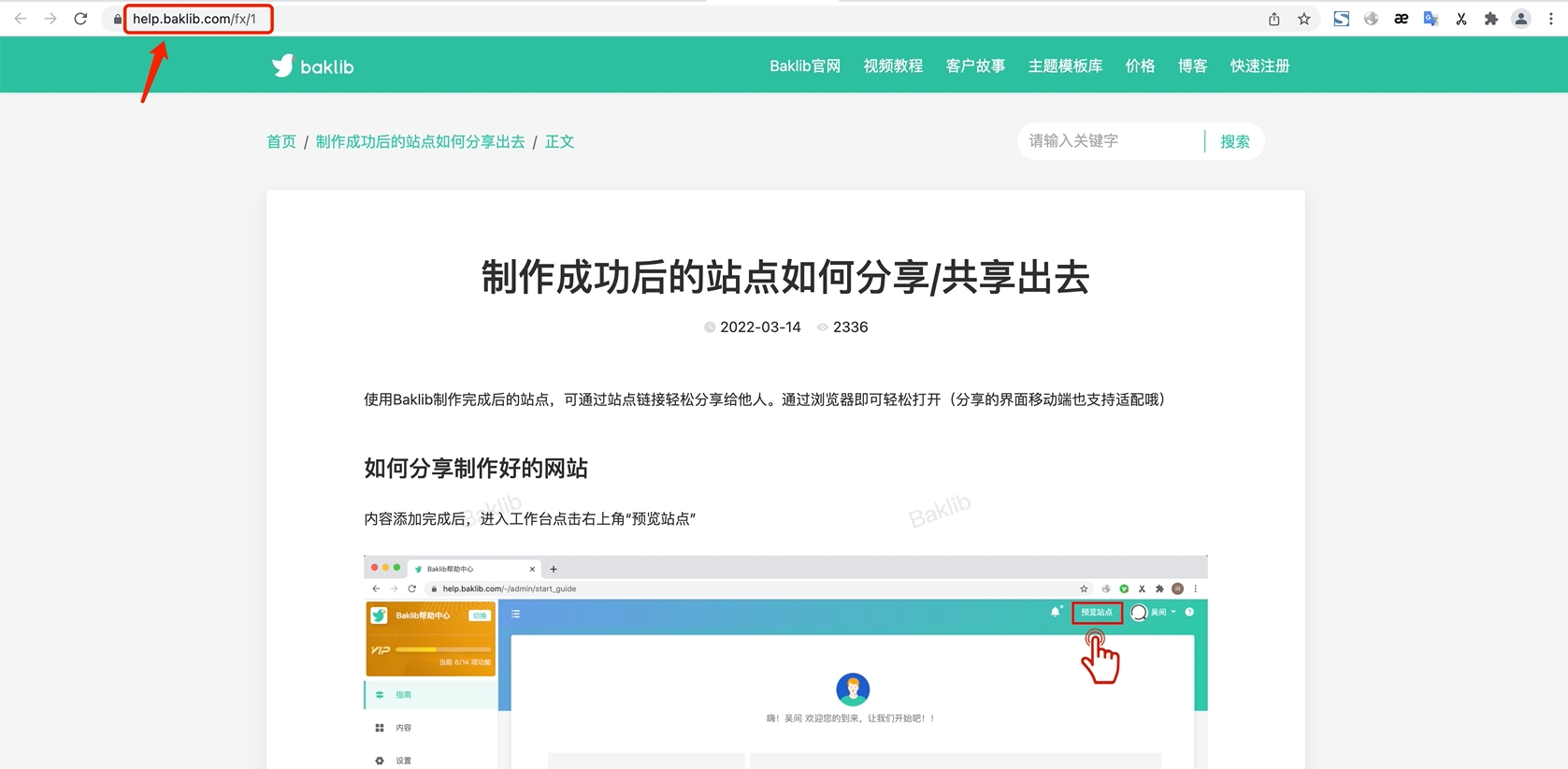Click the view count 2336
Viewport: 1568px width, 769px height.
pos(850,327)
